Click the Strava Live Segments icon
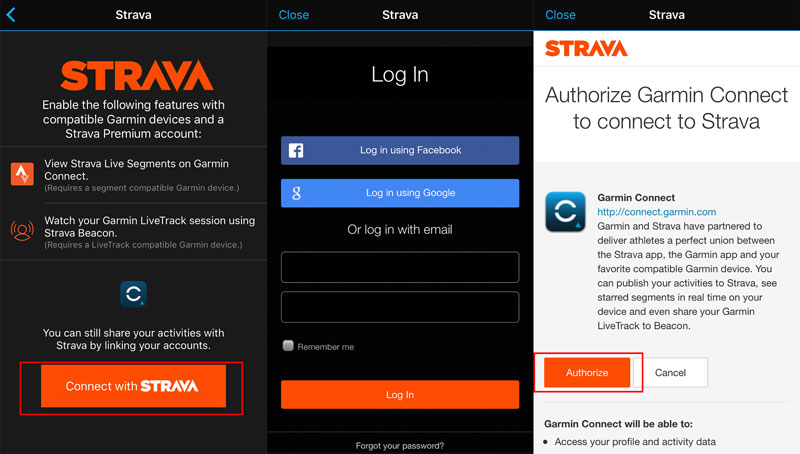Screen dimensions: 800x454 (22, 174)
